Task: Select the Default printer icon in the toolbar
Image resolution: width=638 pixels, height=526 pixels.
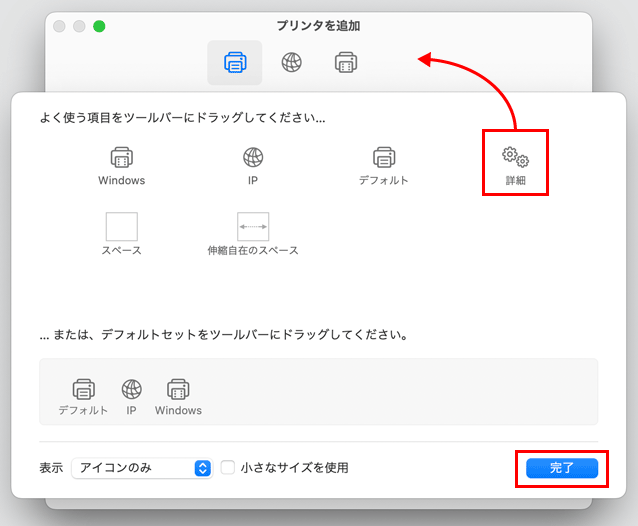Action: tap(235, 63)
